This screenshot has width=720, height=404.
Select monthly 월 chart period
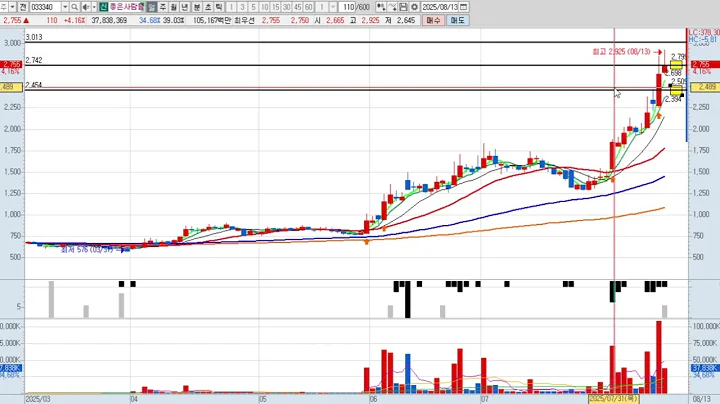tap(174, 7)
